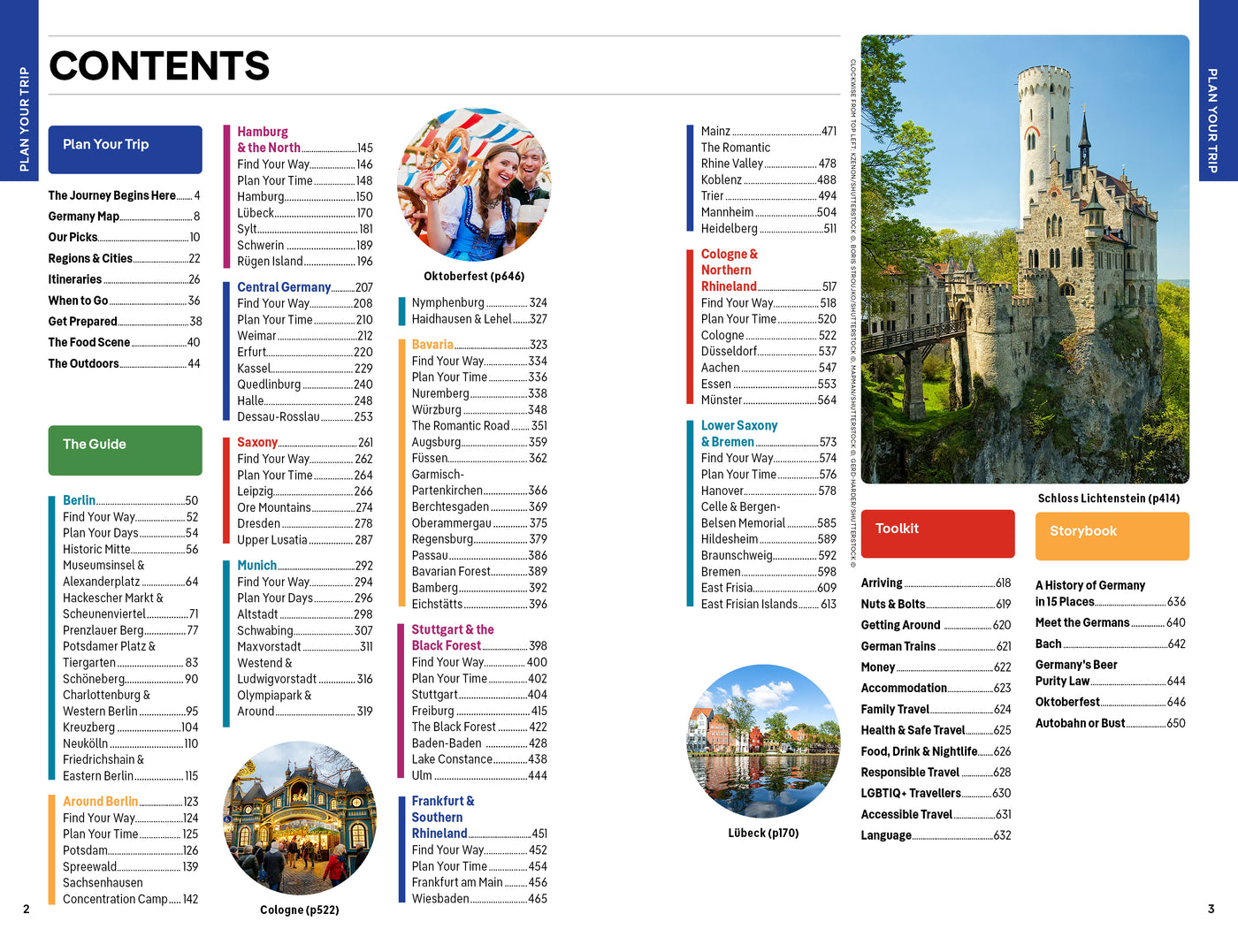Click the page number 3 marker

pos(1211,907)
